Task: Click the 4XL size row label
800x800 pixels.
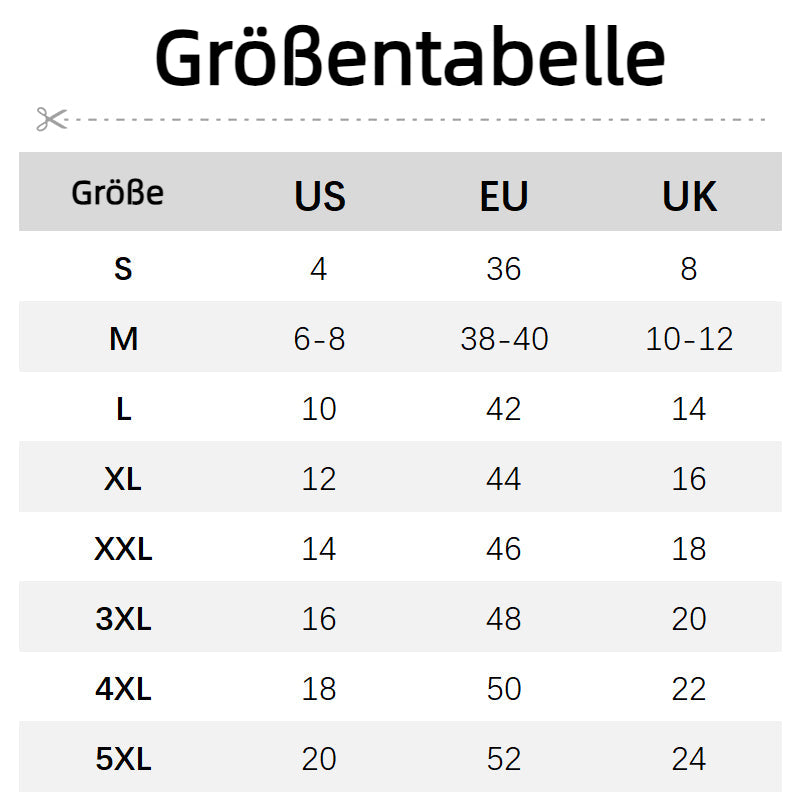Action: pyautogui.click(x=123, y=689)
